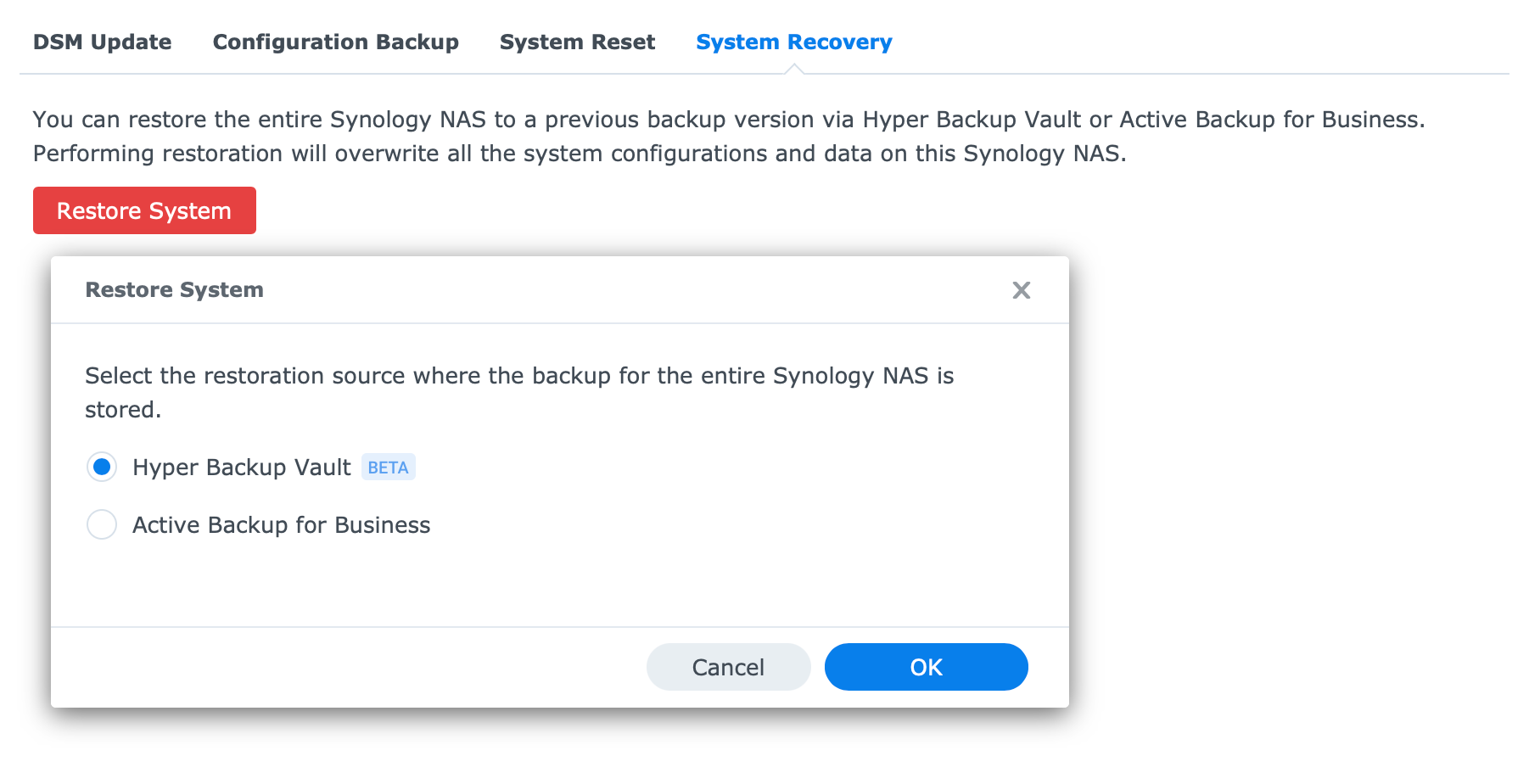Choose Active Backup for Business radio option
The width and height of the screenshot is (1529, 784).
click(102, 524)
